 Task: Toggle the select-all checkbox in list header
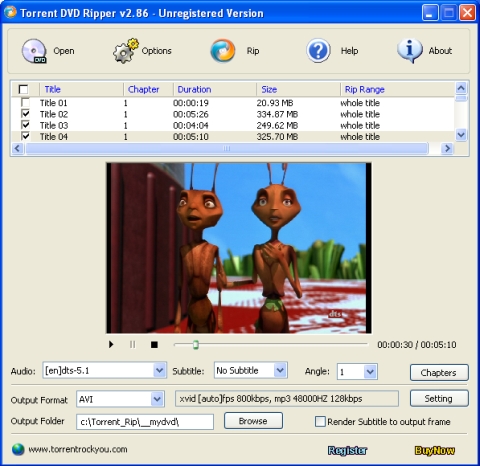tap(23, 89)
